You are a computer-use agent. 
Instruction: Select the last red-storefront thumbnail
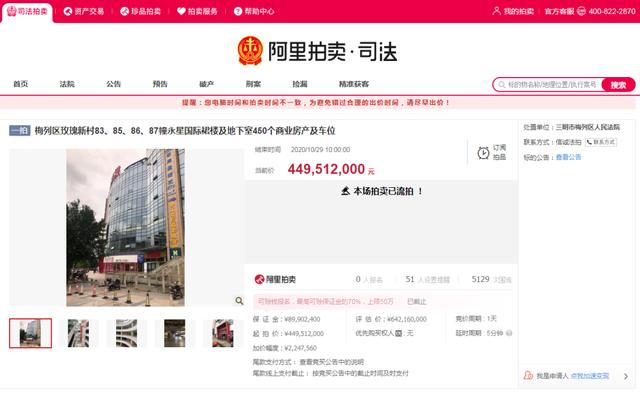(x=223, y=333)
